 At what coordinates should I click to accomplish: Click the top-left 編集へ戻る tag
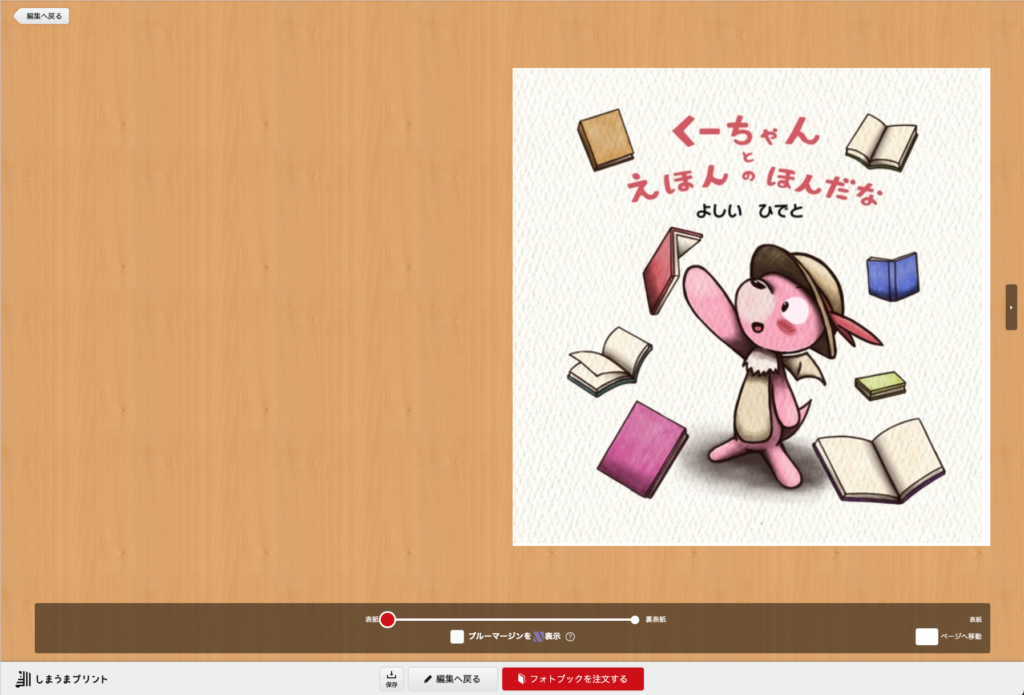pos(42,16)
